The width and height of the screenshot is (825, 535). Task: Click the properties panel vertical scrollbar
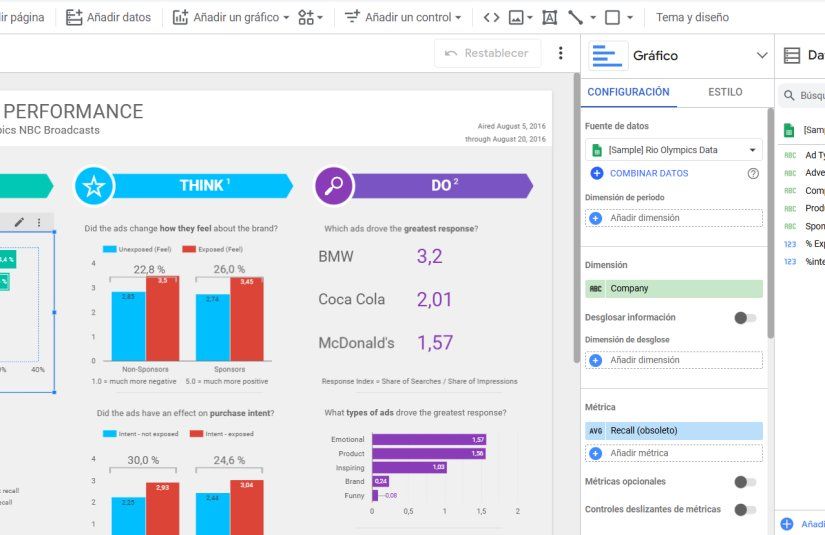click(x=770, y=223)
